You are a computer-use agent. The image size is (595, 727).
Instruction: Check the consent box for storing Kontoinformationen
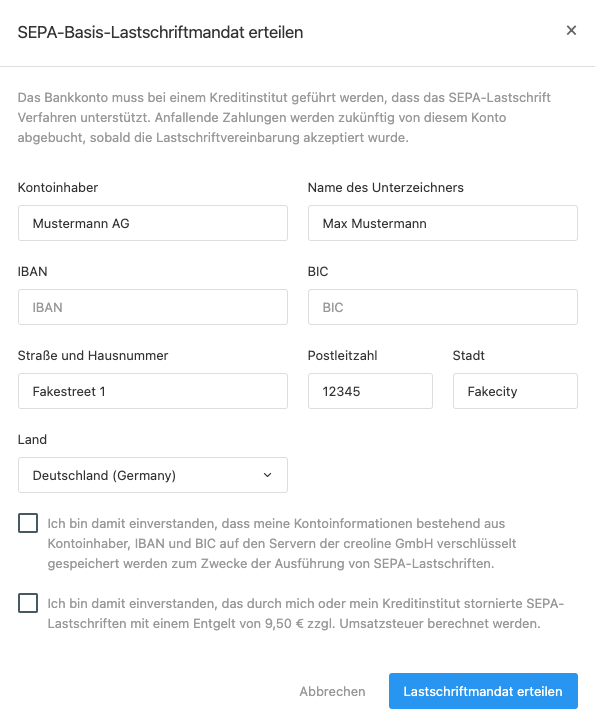tap(28, 523)
